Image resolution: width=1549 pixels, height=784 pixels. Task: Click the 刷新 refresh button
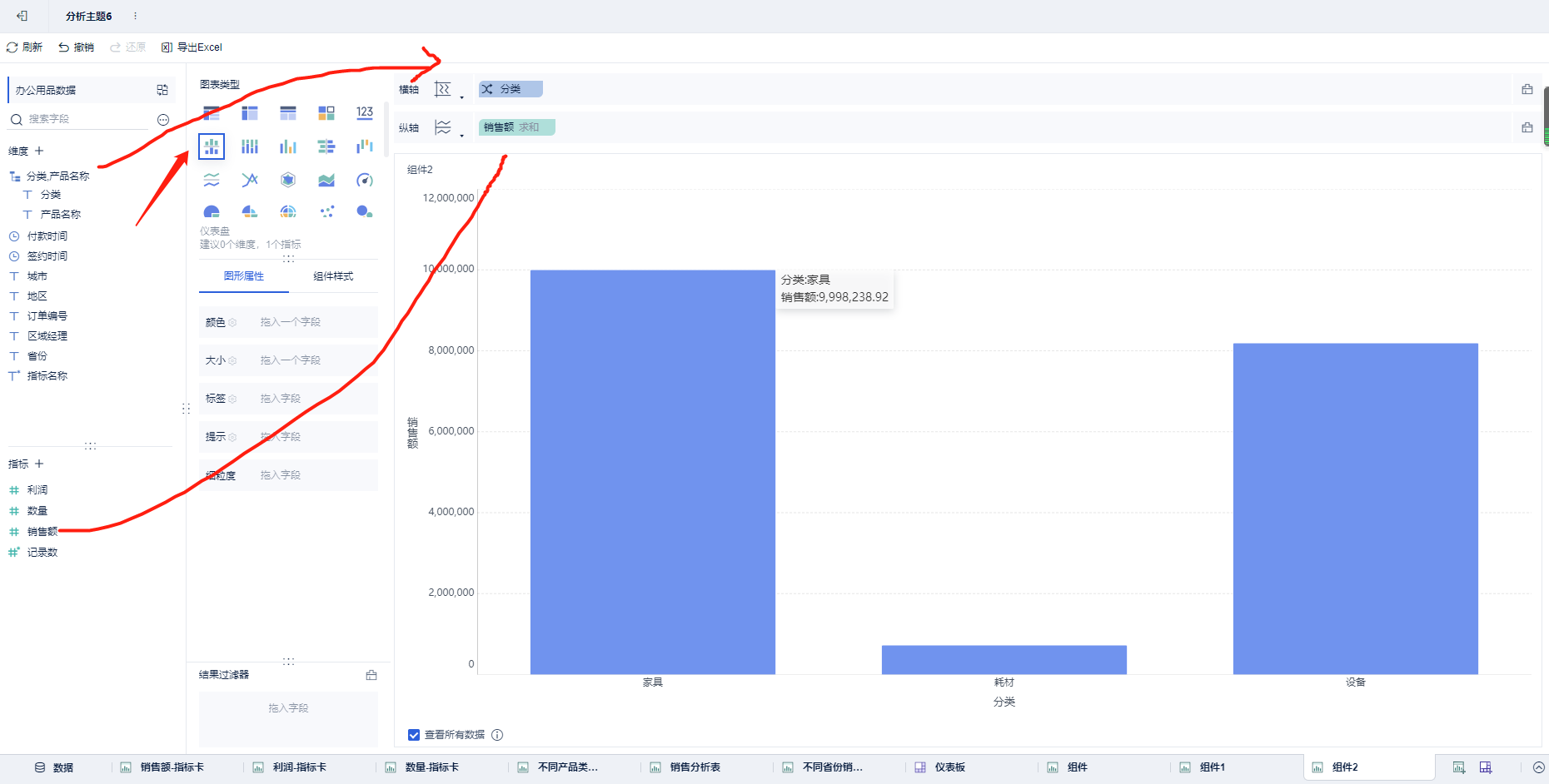click(24, 47)
